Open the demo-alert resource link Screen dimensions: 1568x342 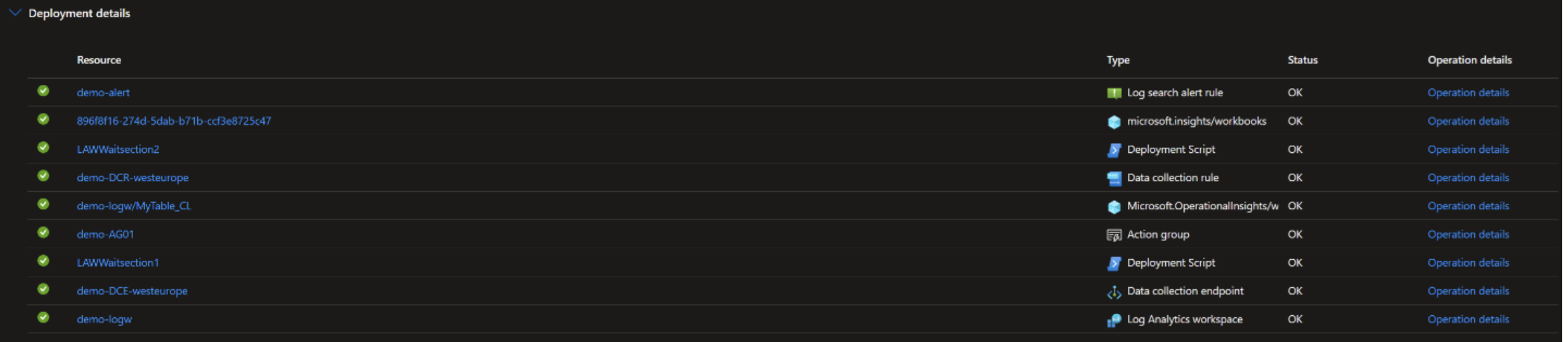103,93
